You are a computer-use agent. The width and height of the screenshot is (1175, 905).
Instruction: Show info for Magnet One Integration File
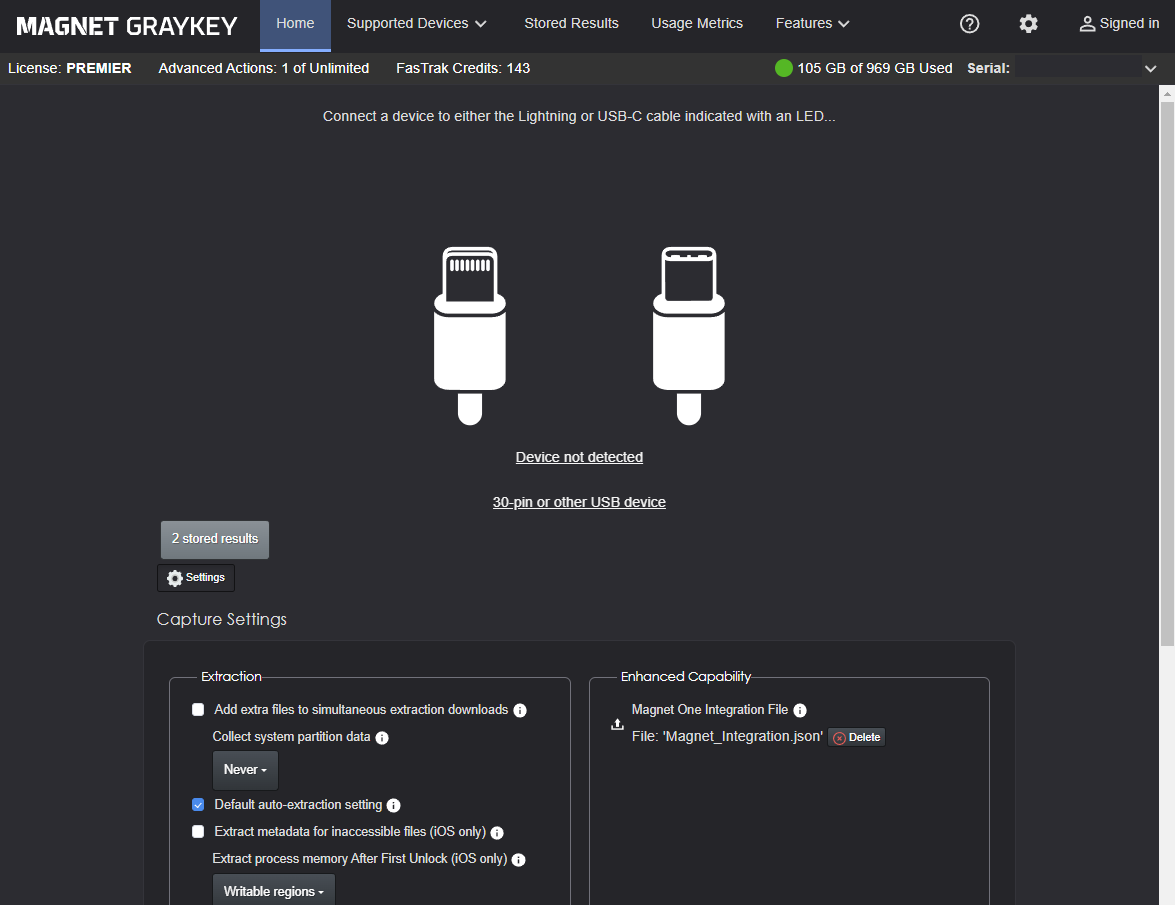800,710
